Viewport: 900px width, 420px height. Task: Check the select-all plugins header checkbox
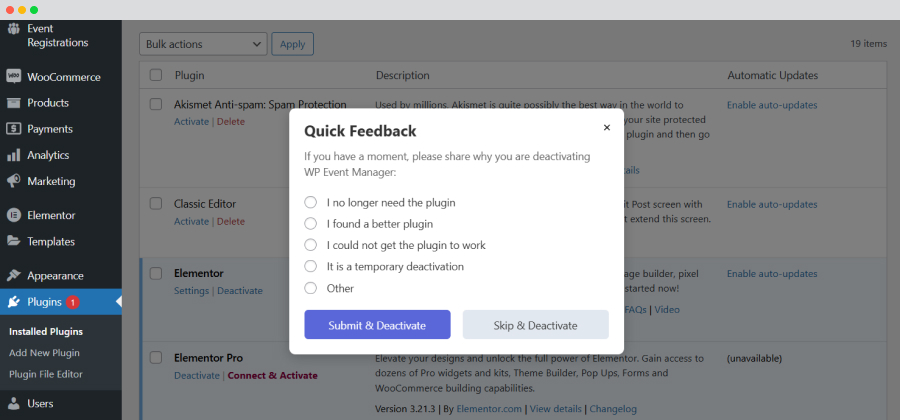point(156,75)
